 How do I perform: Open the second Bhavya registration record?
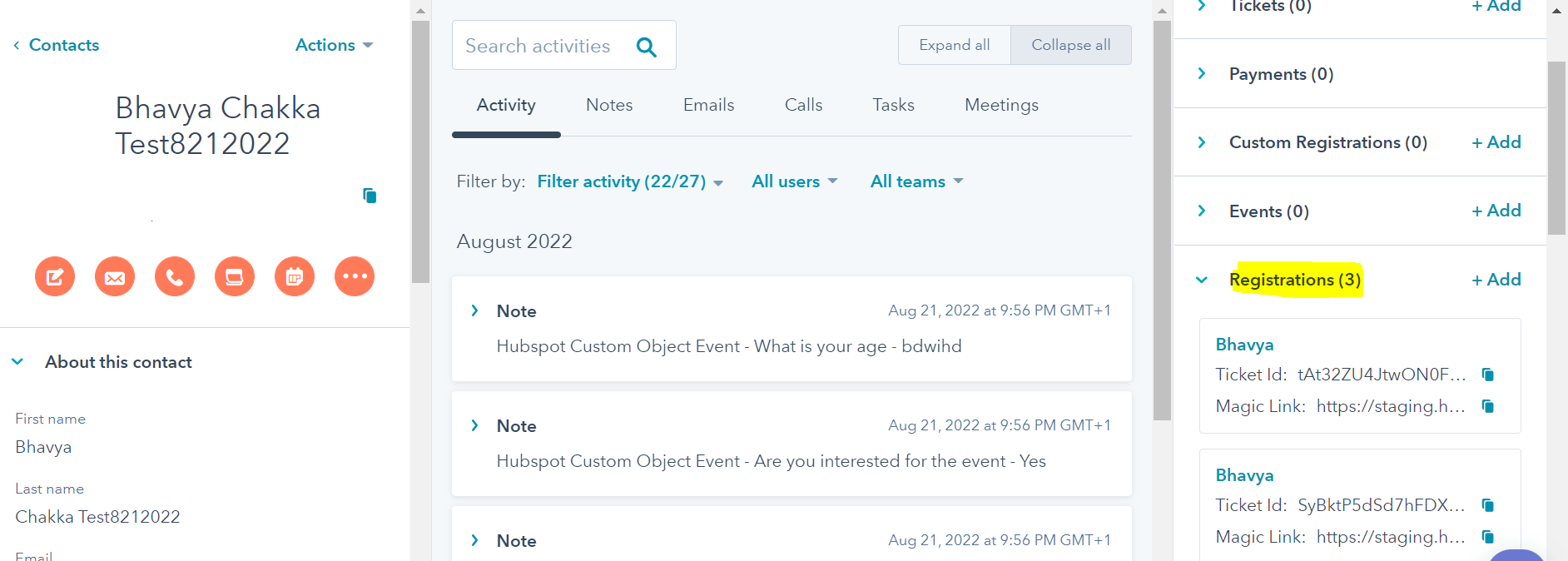click(1244, 475)
